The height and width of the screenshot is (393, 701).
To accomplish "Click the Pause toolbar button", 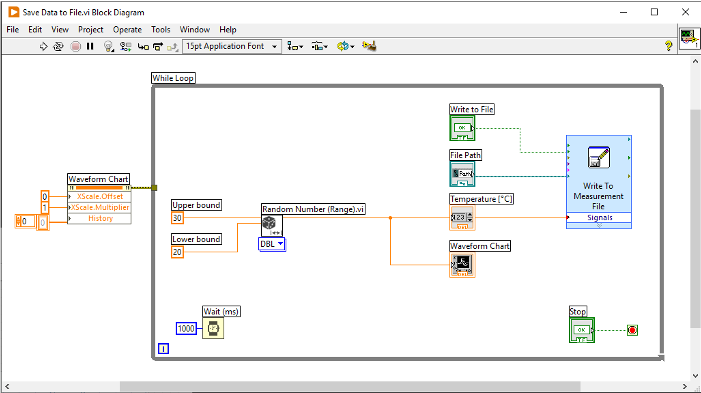I will tap(90, 46).
